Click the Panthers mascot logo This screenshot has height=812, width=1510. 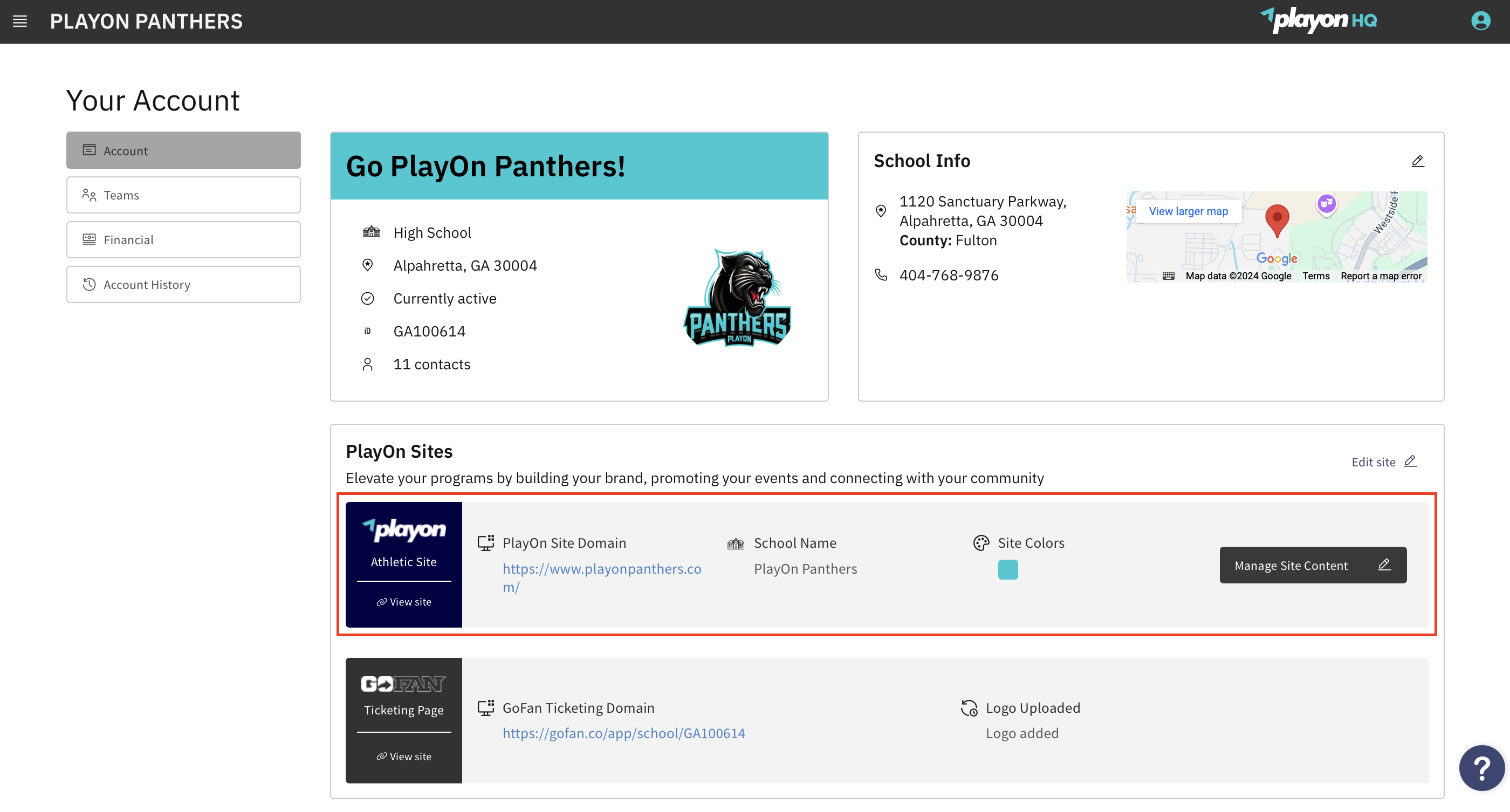737,298
